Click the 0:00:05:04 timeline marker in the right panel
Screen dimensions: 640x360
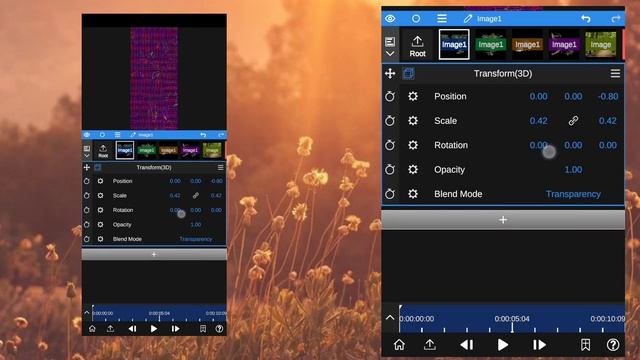512,319
